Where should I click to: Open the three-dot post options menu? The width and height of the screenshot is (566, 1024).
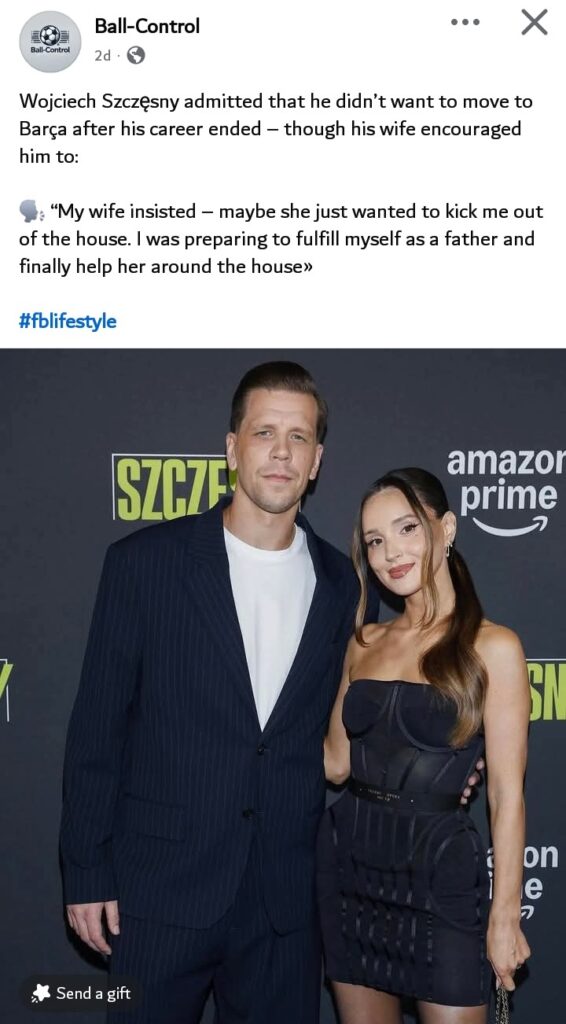pos(465,22)
